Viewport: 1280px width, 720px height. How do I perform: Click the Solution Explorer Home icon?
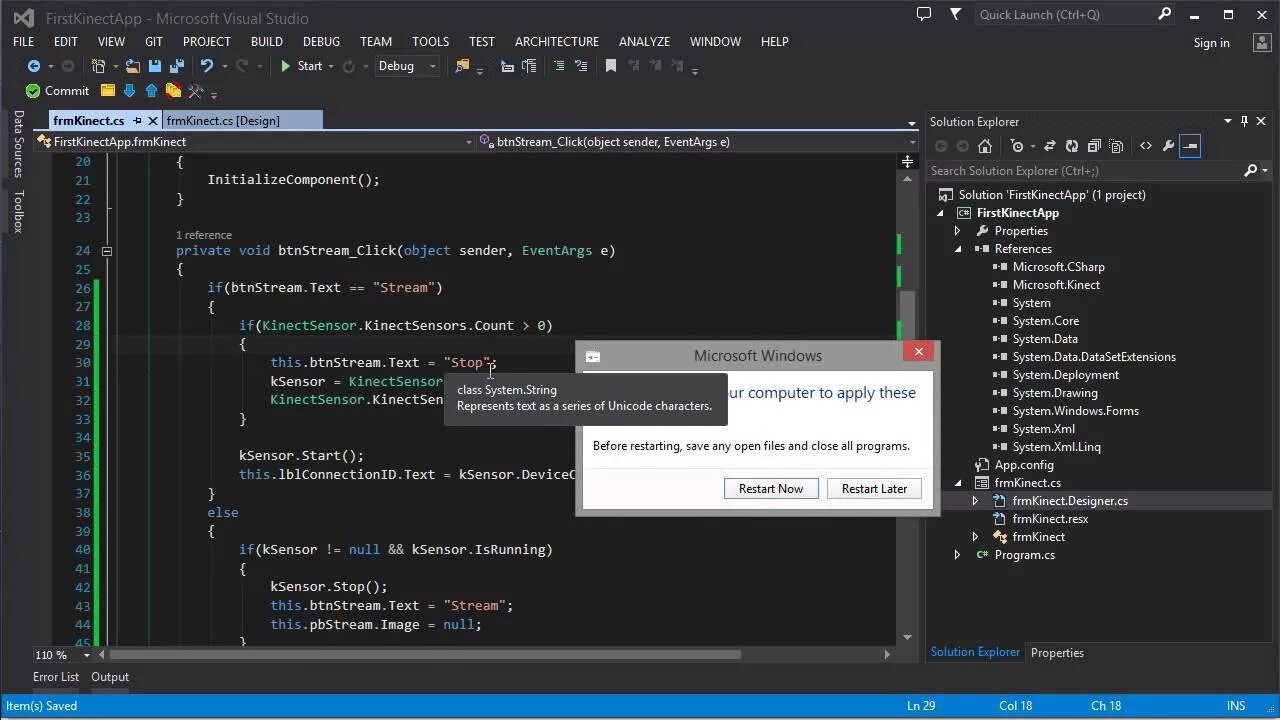pos(984,146)
